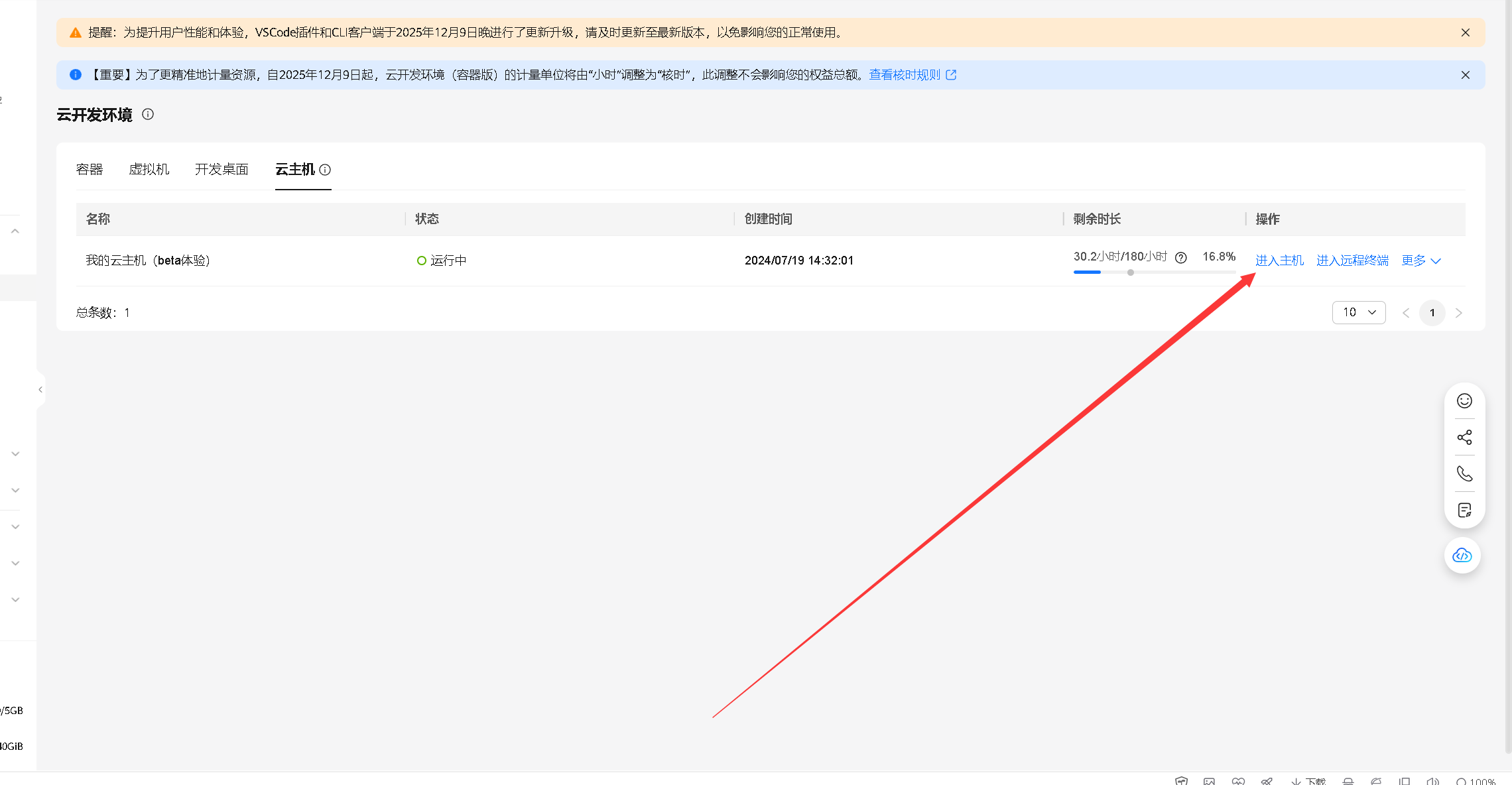Click the phone contact icon in sidebar

(1465, 473)
